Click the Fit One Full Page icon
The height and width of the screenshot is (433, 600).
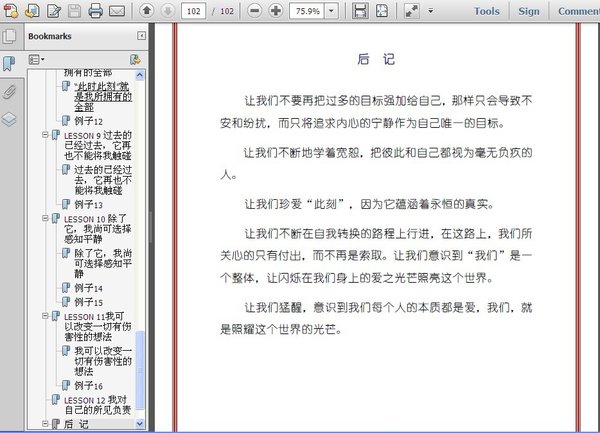pos(382,11)
